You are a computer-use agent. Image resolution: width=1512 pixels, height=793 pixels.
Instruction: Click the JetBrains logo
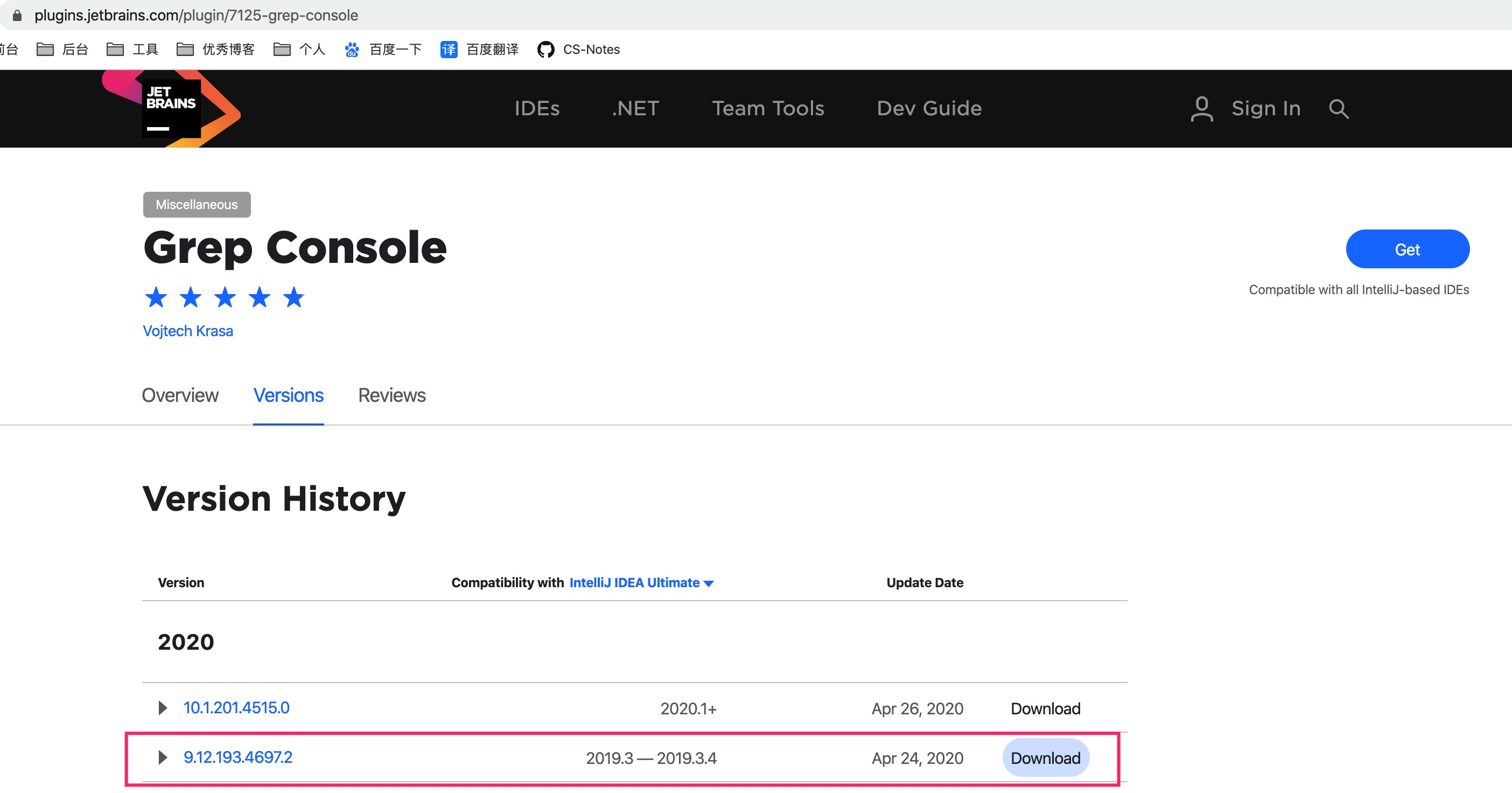(171, 109)
